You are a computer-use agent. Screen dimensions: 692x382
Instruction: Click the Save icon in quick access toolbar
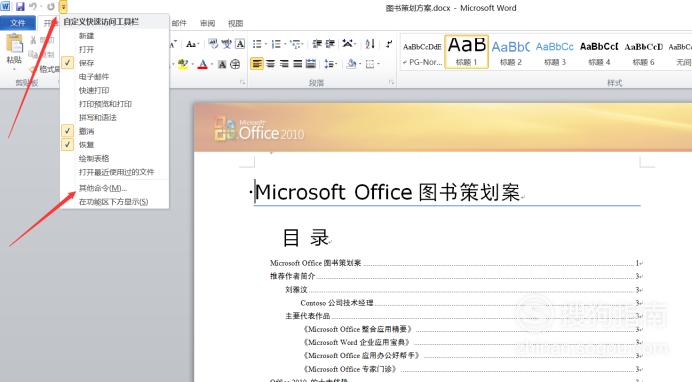coord(20,7)
